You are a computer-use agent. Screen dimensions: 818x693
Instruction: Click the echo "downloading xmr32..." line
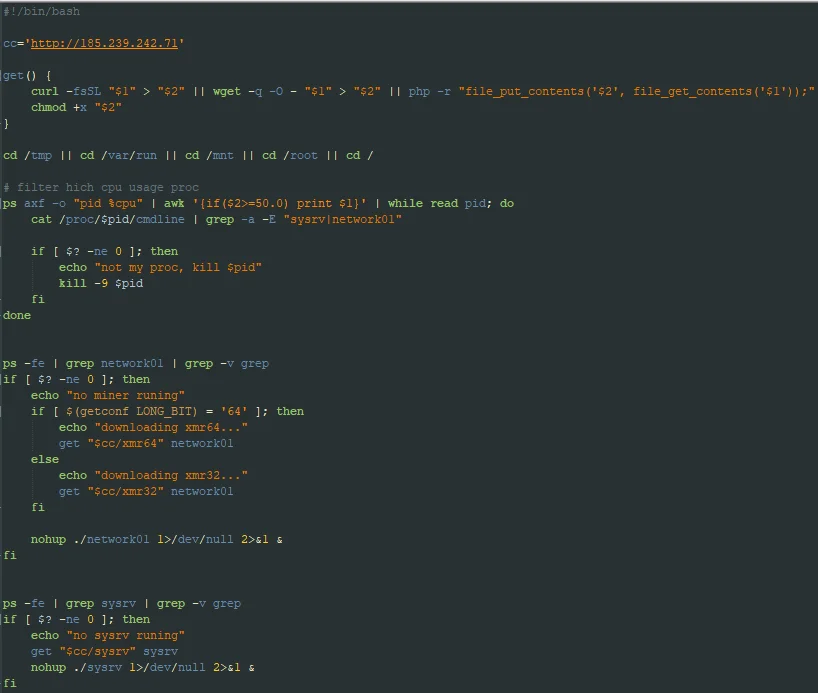(153, 475)
